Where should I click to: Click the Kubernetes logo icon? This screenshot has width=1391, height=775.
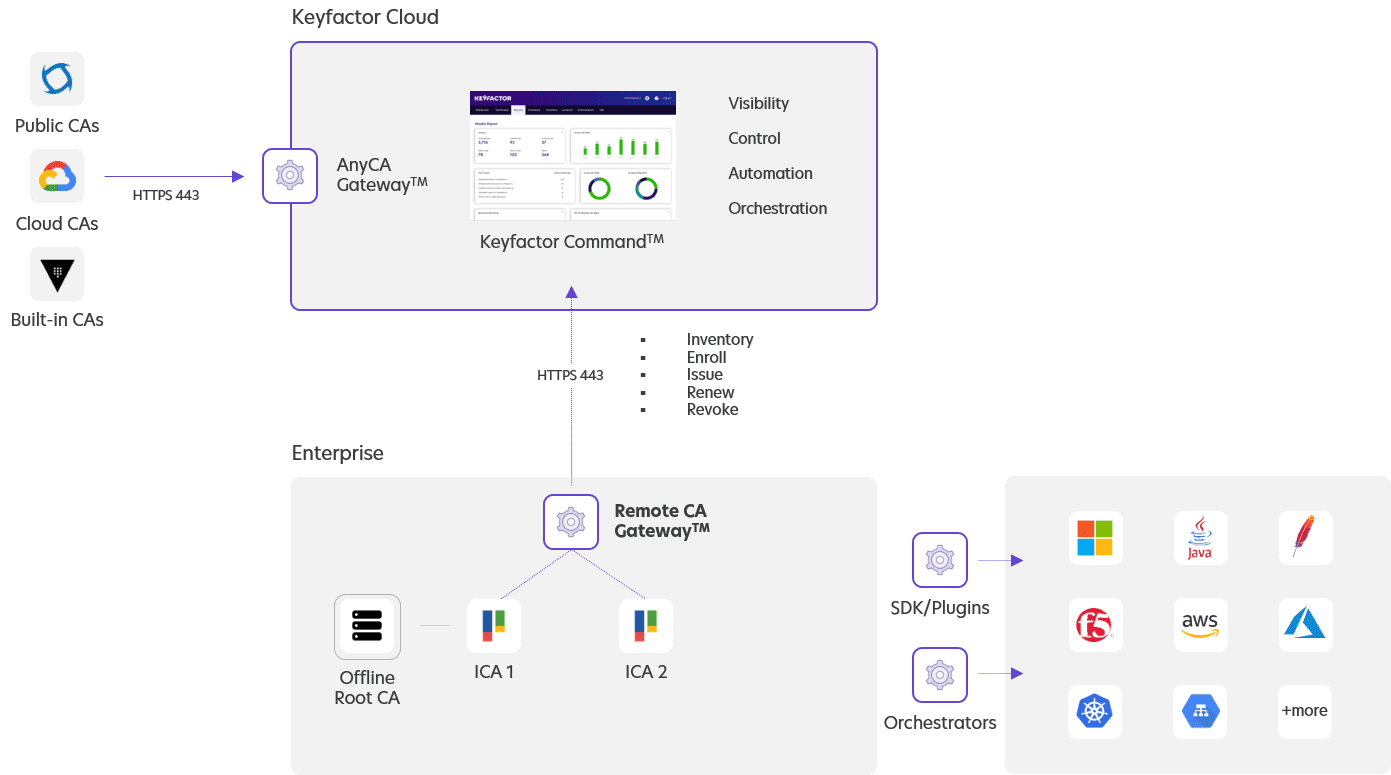click(1095, 712)
